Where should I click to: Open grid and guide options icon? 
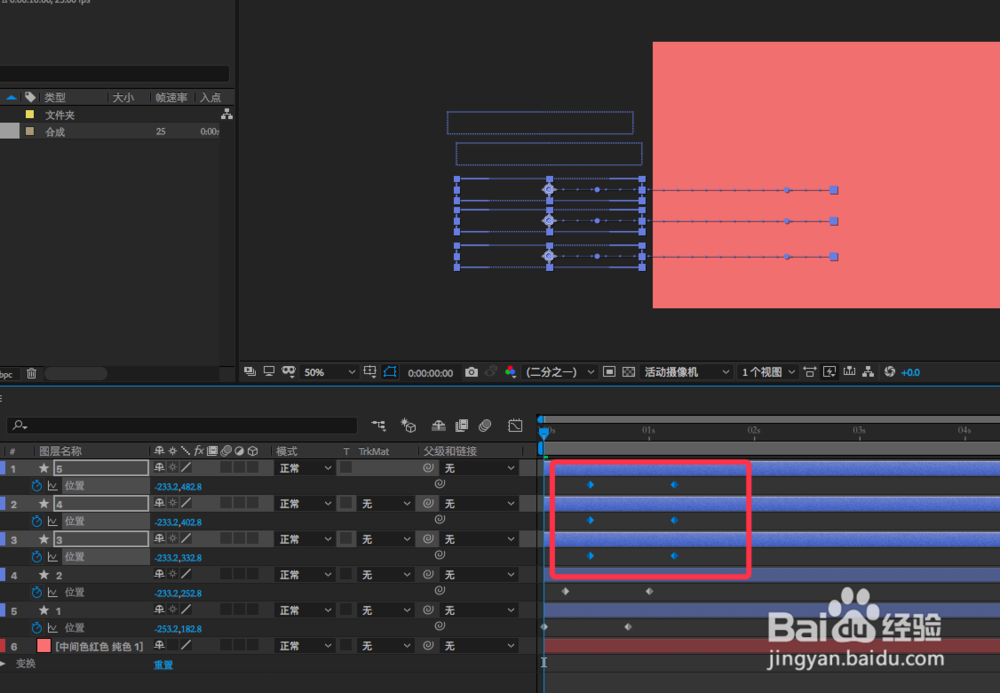tap(370, 372)
